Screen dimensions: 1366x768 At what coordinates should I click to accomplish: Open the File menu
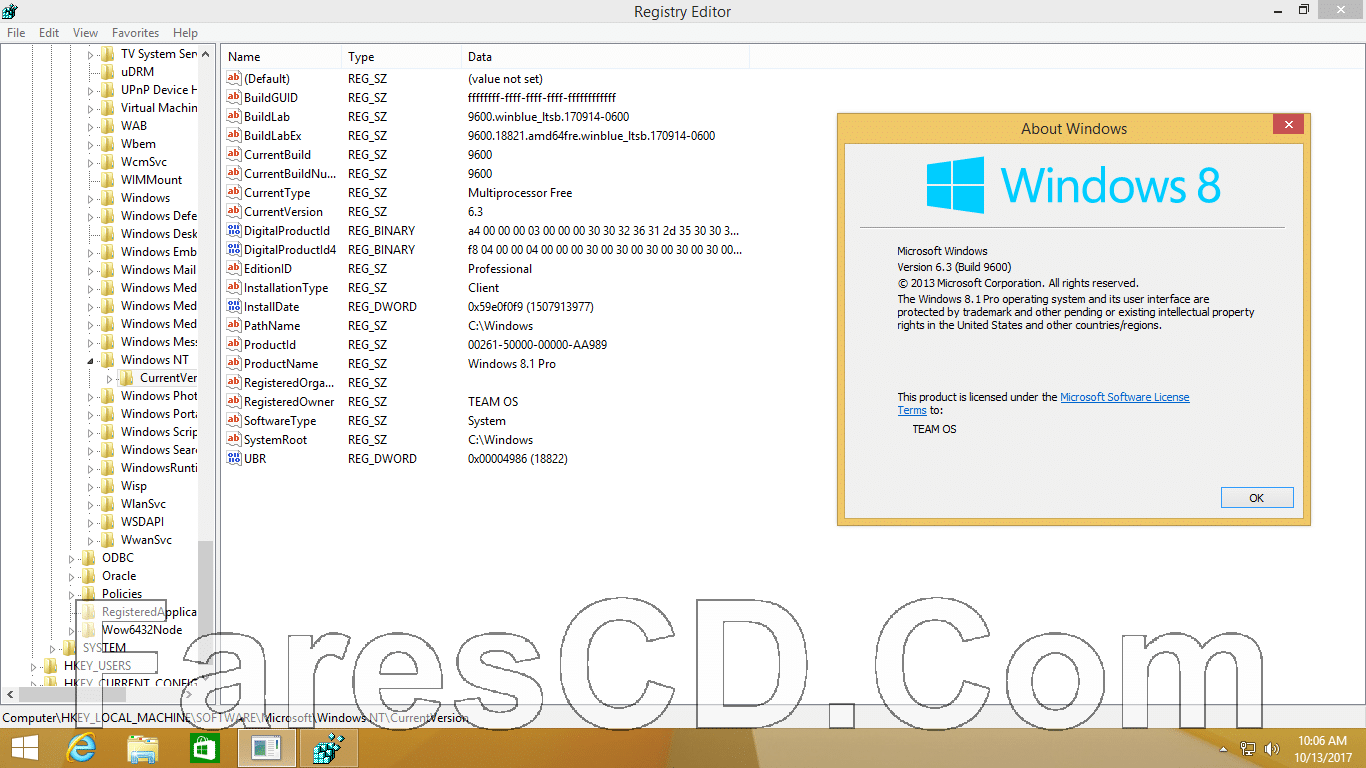click(x=16, y=33)
